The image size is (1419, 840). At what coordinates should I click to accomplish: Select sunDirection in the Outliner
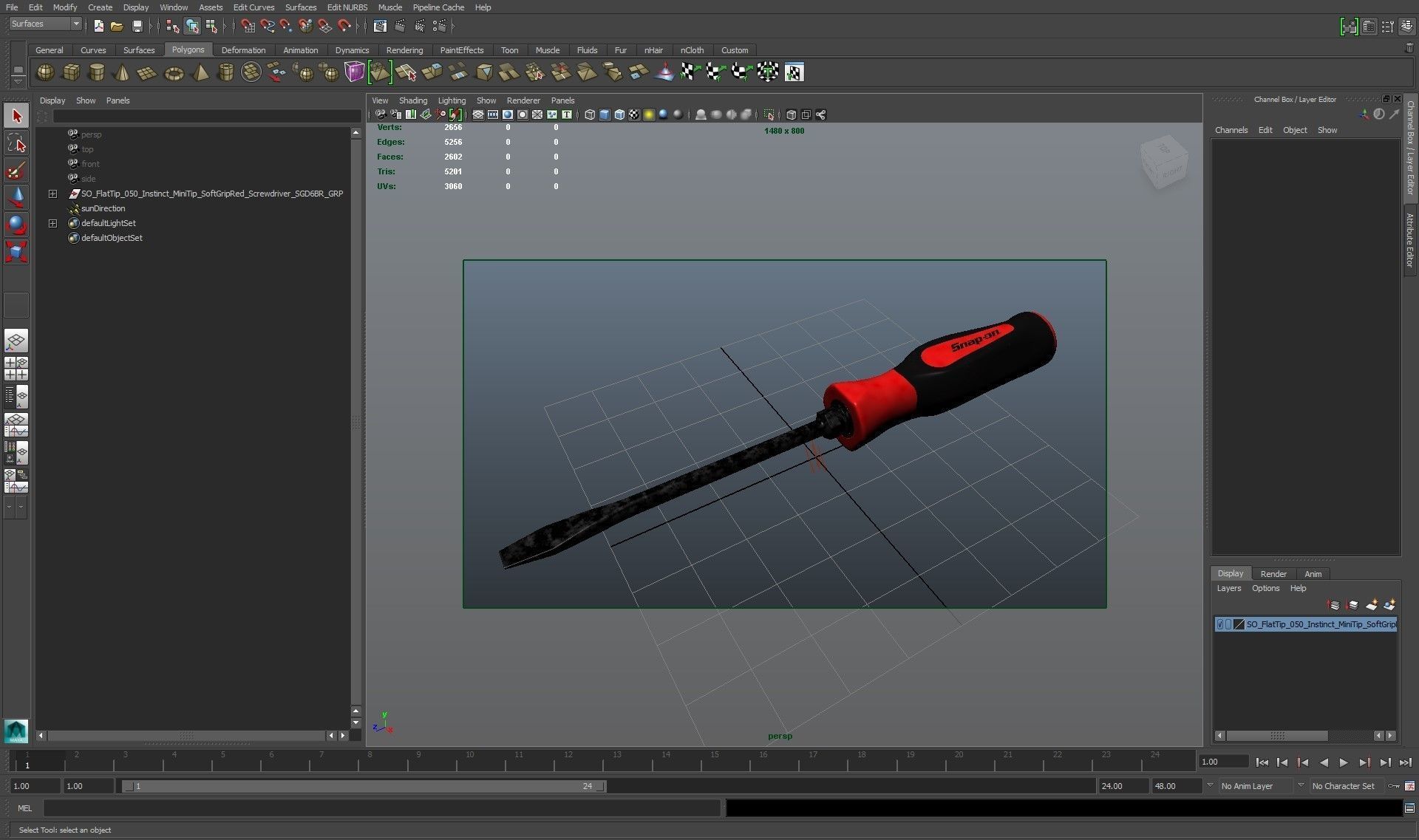[x=103, y=208]
